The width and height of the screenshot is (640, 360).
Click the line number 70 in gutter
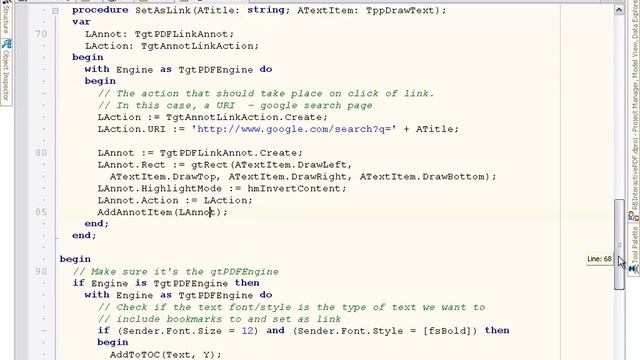pos(41,34)
